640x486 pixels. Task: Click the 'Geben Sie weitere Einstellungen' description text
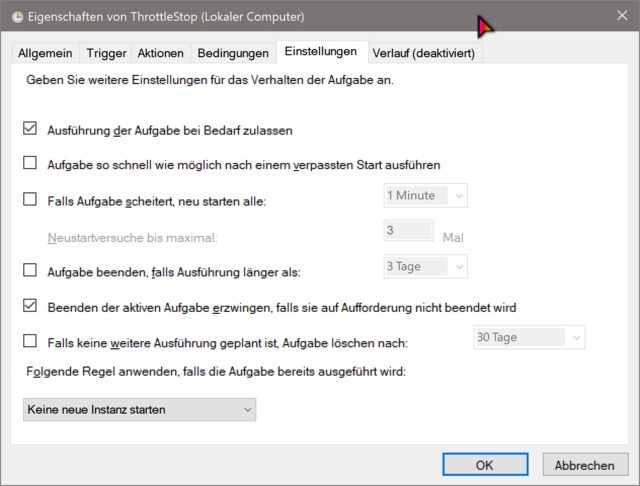pyautogui.click(x=210, y=80)
